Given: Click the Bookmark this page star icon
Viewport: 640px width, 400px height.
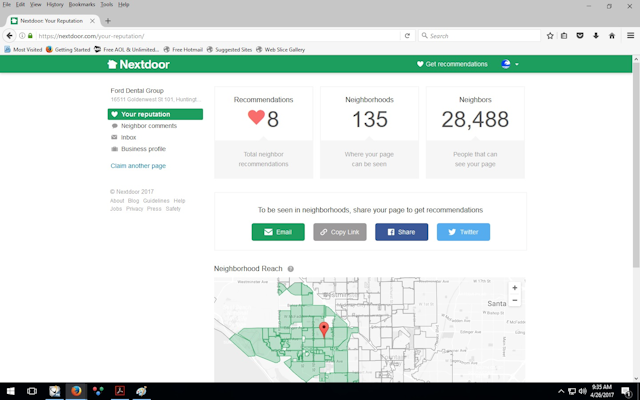Looking at the screenshot, I should click(550, 36).
